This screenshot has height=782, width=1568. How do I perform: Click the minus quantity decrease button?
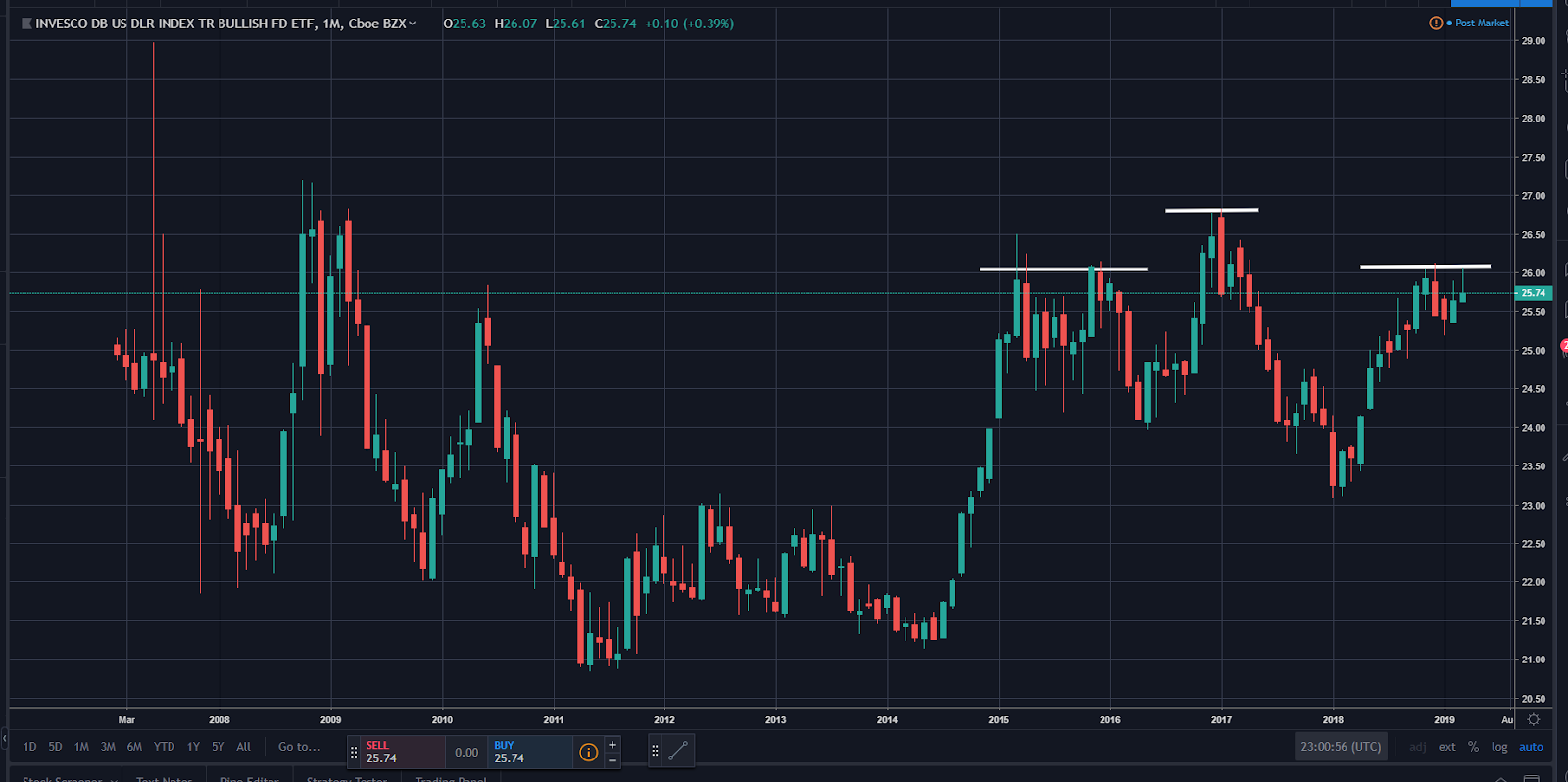(612, 760)
